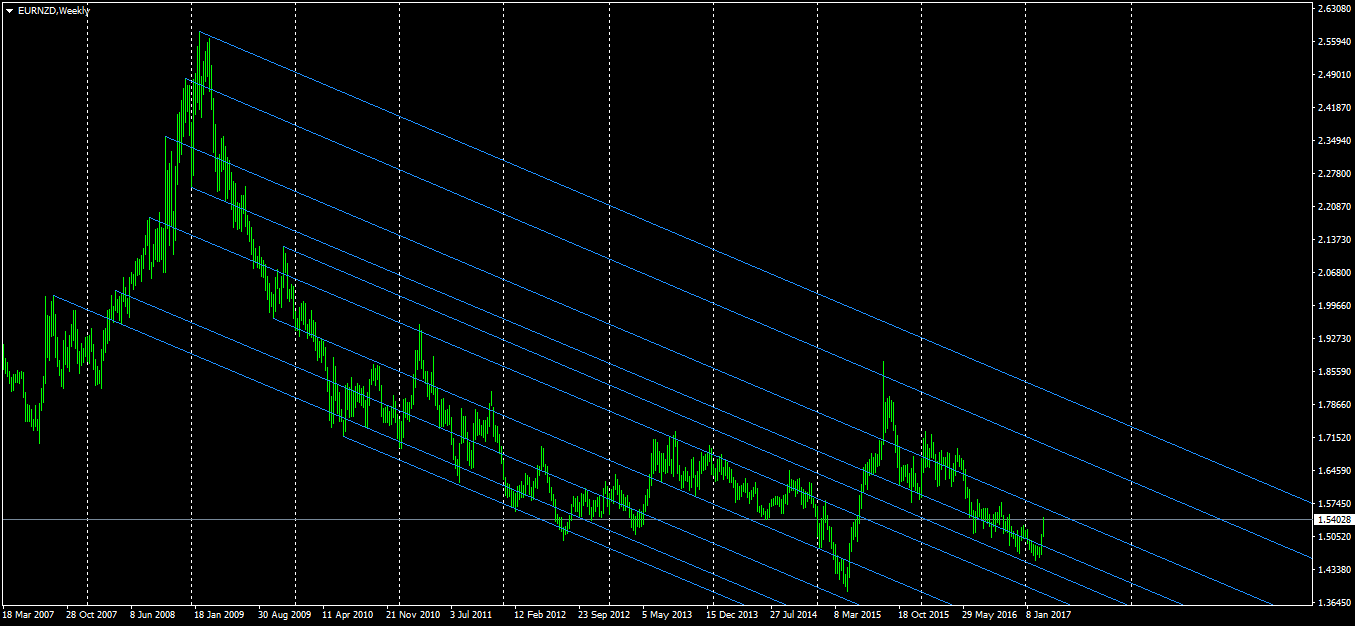Click the 1.64590 price scale label
This screenshot has height=626, width=1355.
coord(1335,471)
